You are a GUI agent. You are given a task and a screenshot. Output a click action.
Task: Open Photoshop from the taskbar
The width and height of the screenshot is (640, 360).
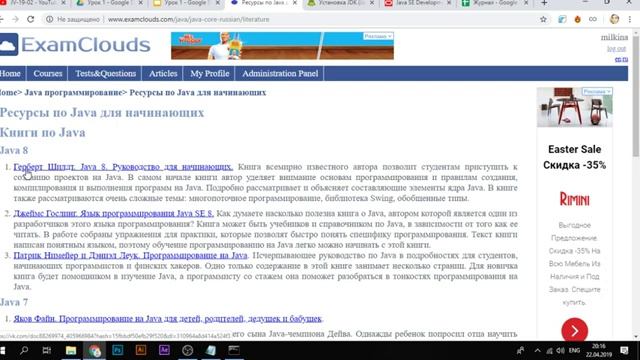click(118, 350)
